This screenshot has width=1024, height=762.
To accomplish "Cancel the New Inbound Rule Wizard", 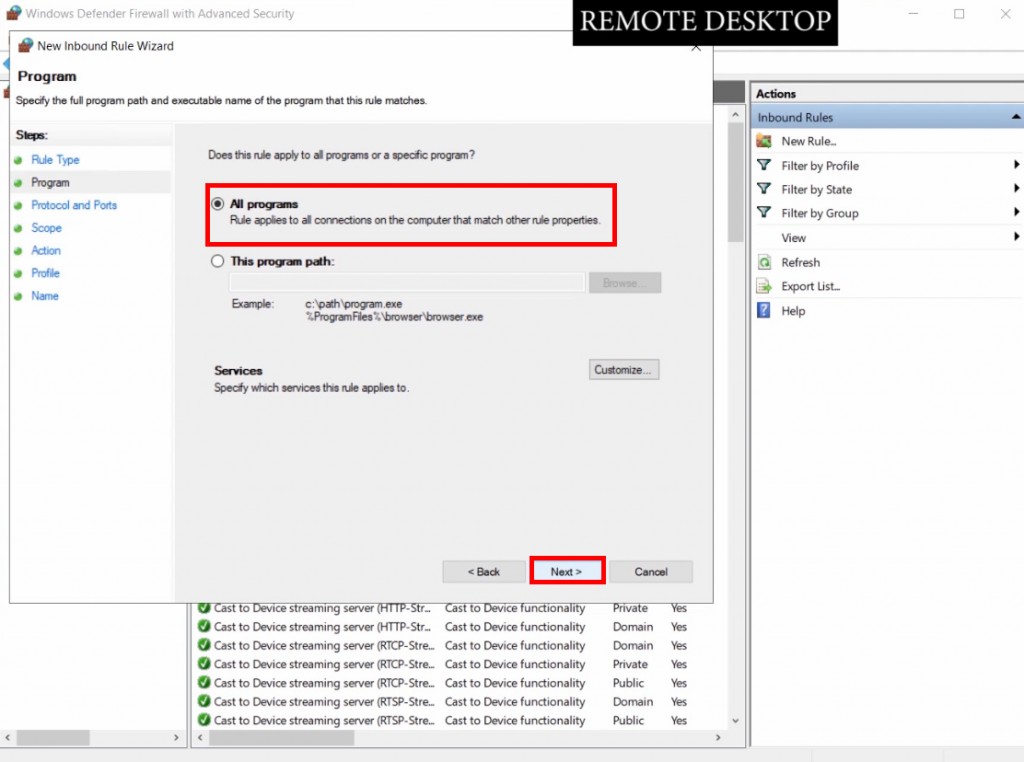I will (651, 571).
